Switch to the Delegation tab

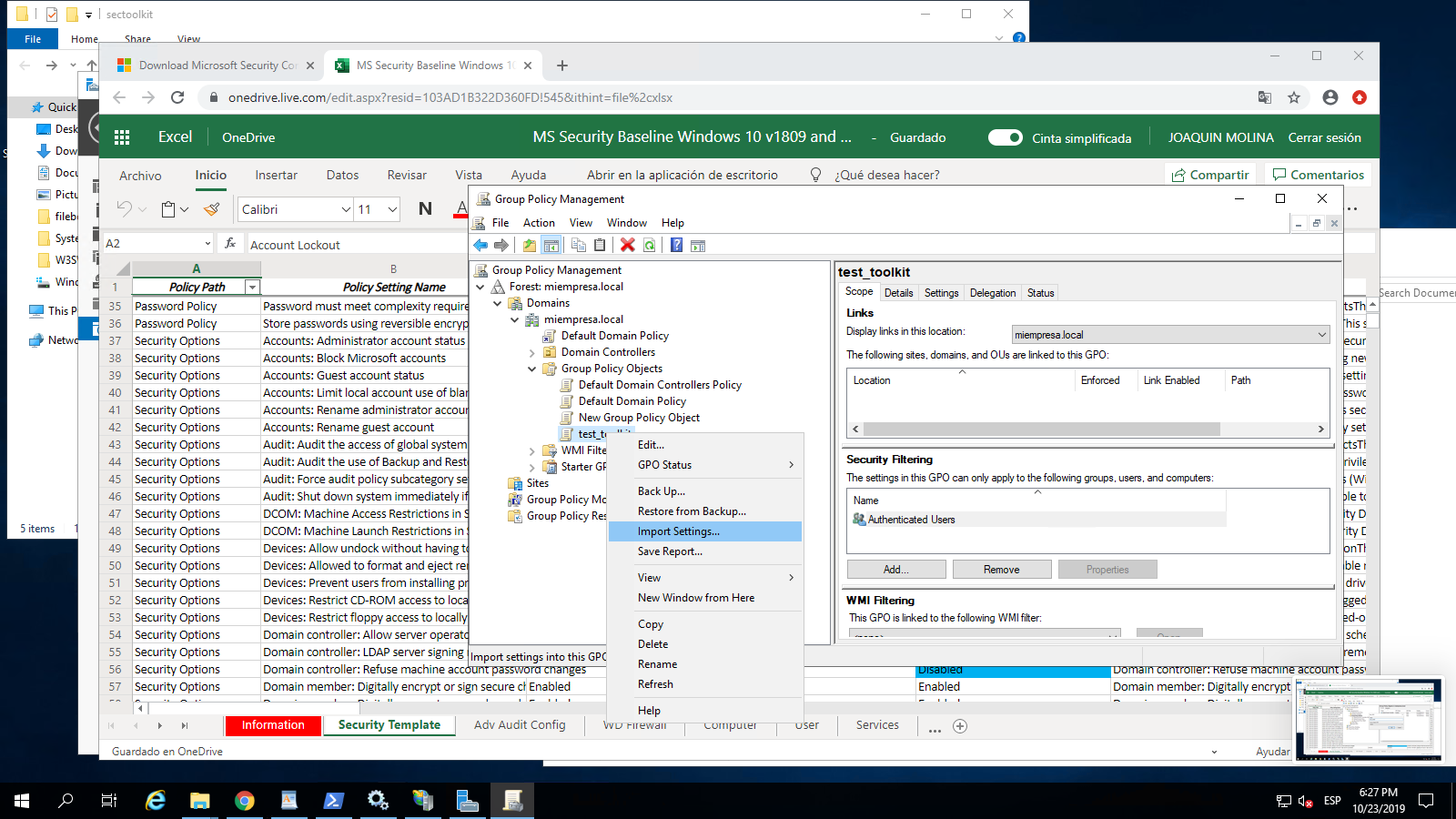pyautogui.click(x=992, y=293)
